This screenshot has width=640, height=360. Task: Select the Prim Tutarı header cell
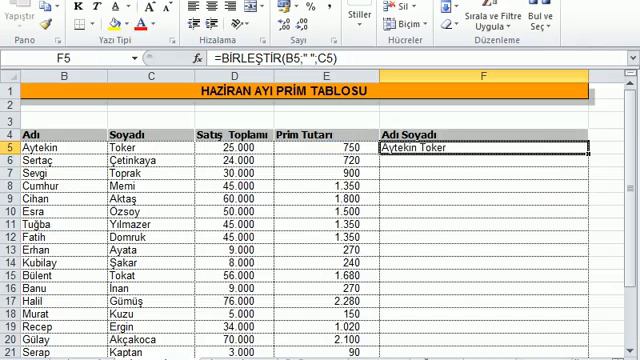click(x=327, y=135)
